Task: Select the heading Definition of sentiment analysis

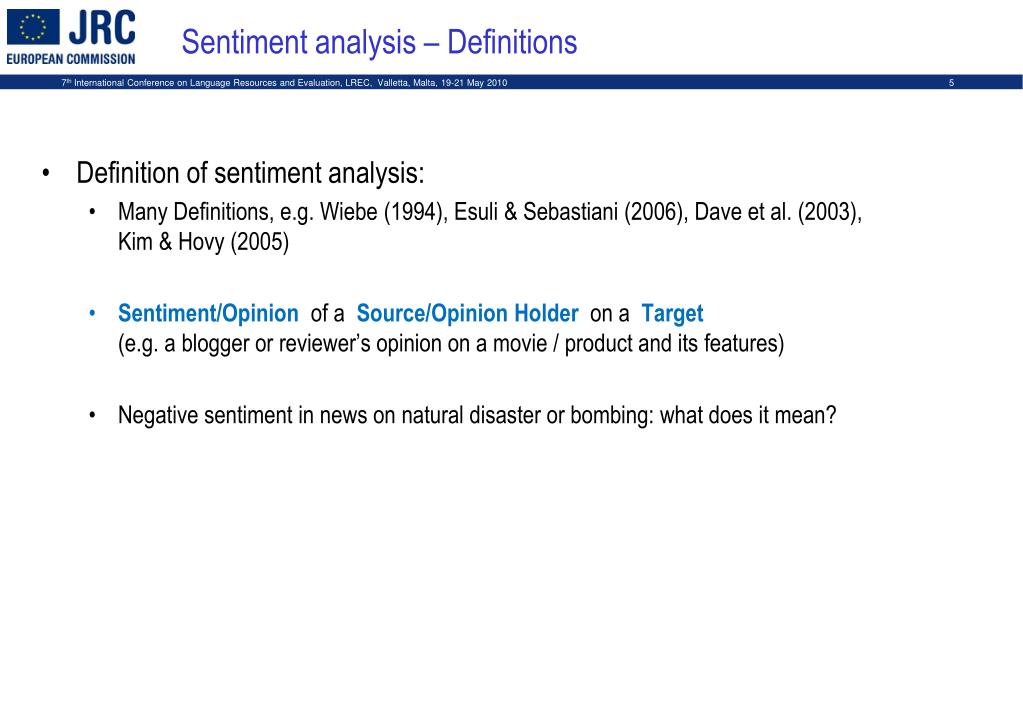Action: pos(251,174)
